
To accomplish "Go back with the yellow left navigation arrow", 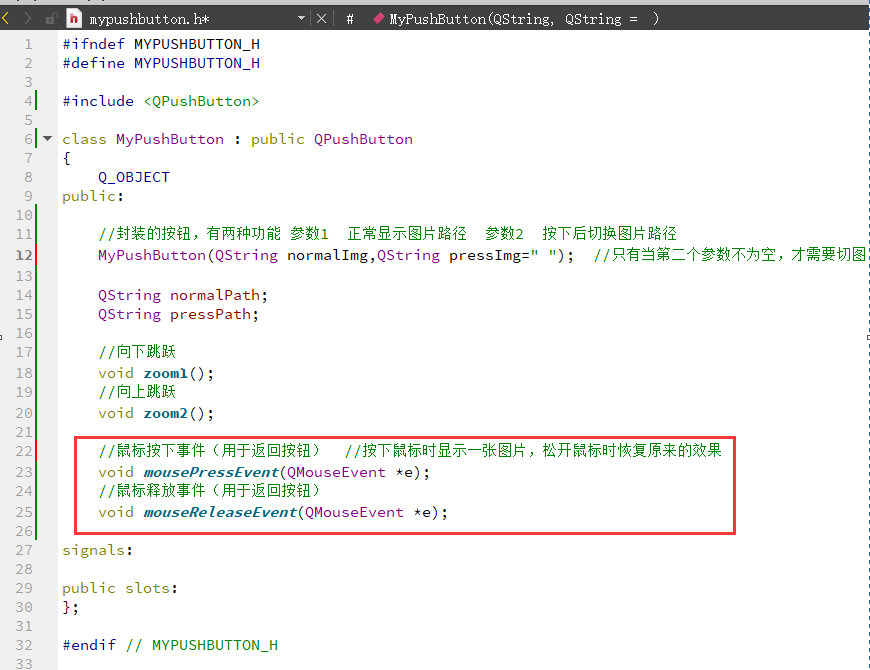I will [x=6, y=19].
